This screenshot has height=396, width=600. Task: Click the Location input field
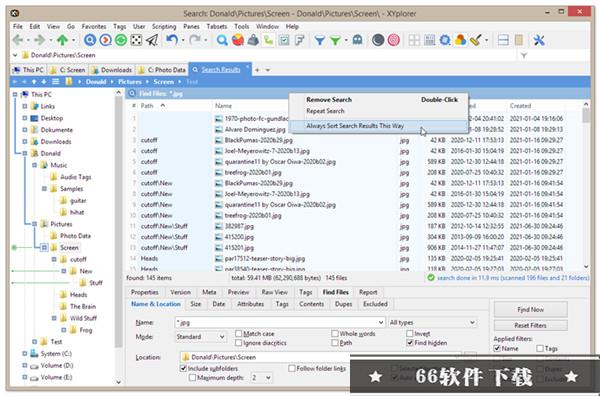[x=320, y=357]
